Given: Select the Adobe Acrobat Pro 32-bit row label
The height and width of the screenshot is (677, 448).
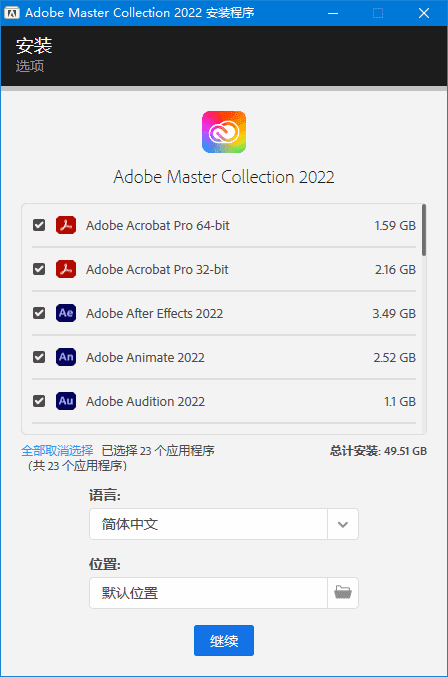Looking at the screenshot, I should [x=157, y=269].
